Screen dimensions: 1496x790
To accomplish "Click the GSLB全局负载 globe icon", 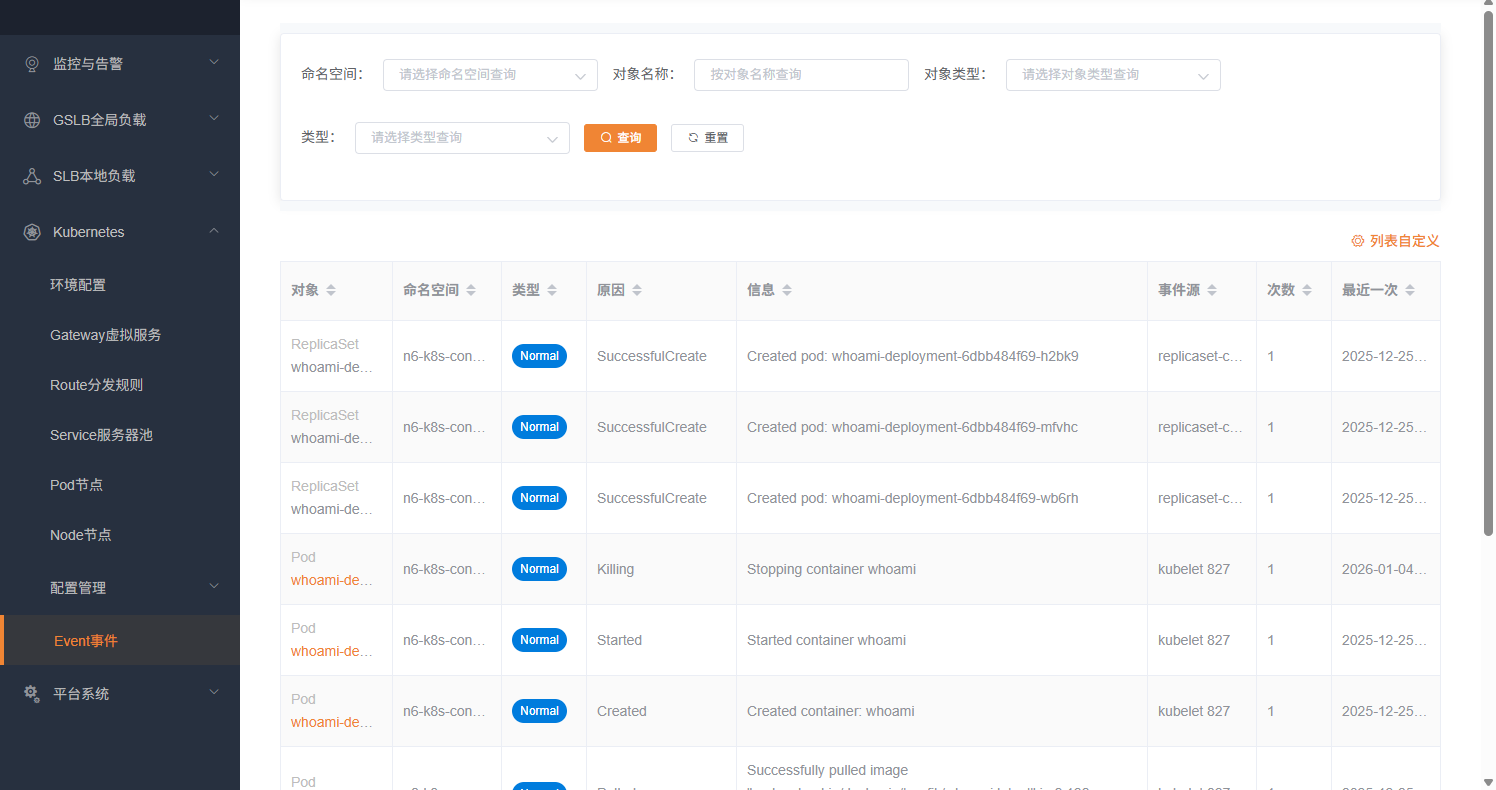I will [x=30, y=119].
